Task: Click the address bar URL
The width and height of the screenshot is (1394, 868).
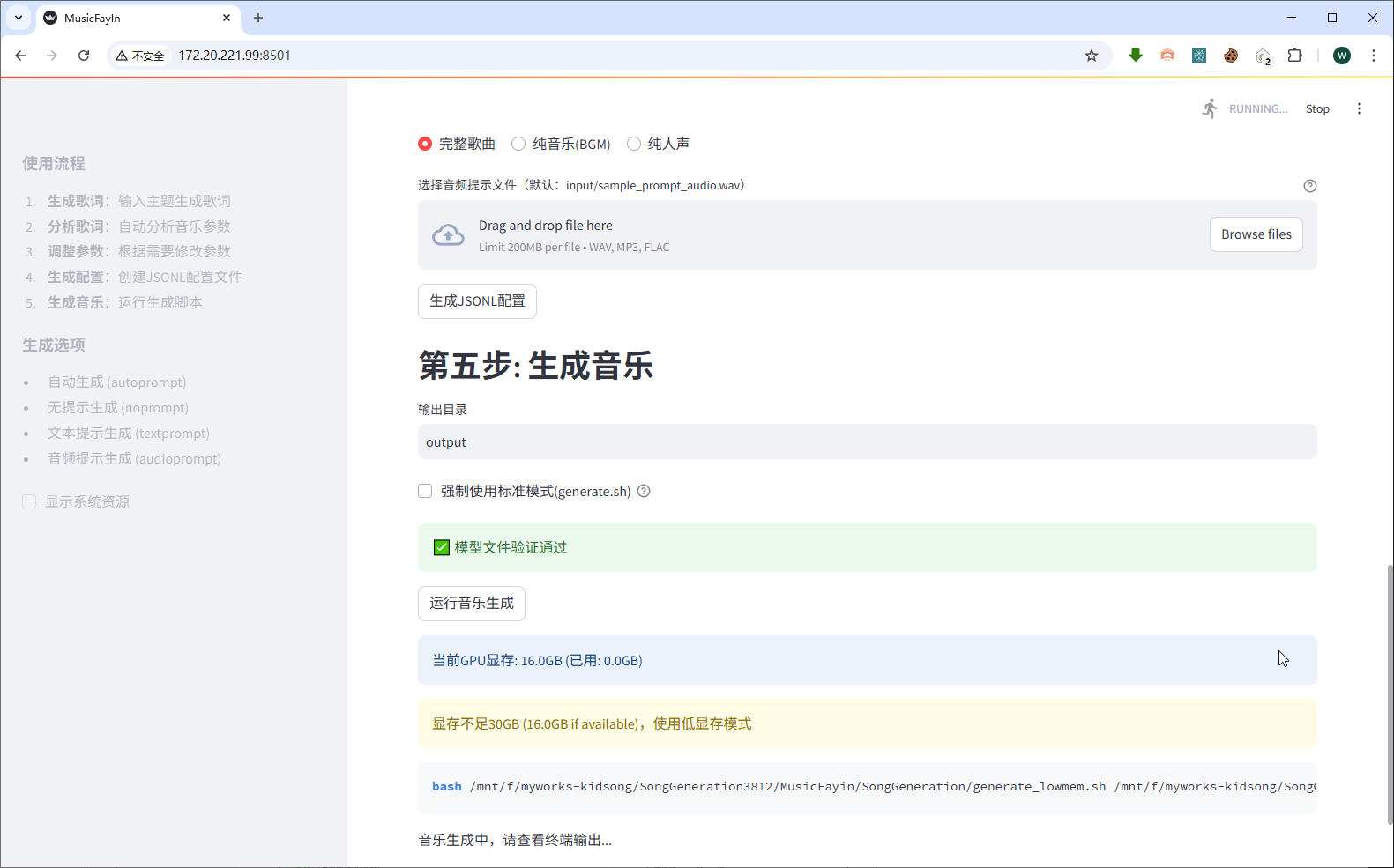Action: pos(235,56)
